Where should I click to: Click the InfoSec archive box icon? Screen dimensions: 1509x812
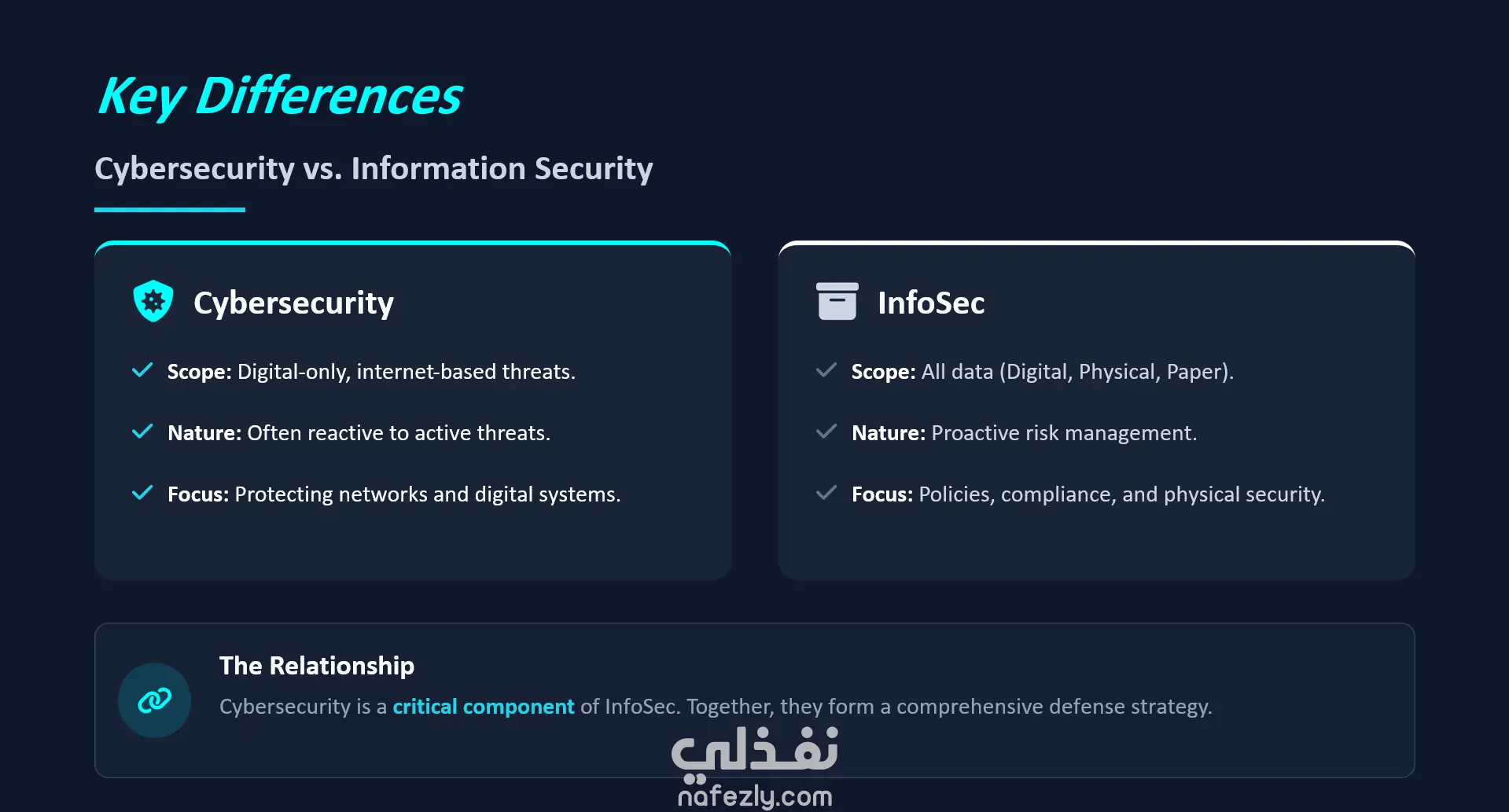pyautogui.click(x=837, y=302)
